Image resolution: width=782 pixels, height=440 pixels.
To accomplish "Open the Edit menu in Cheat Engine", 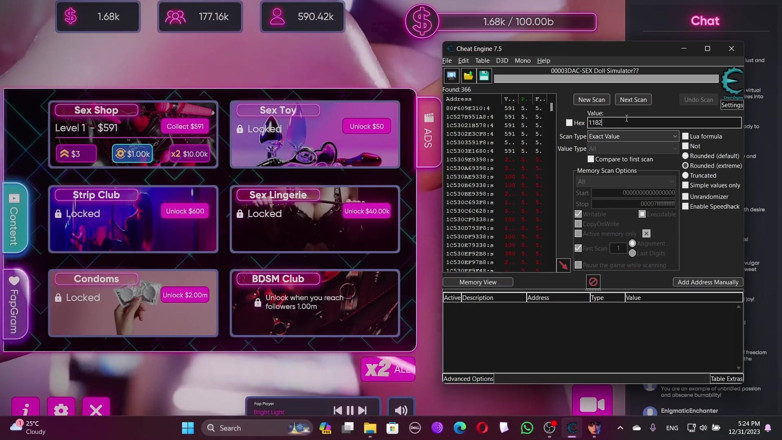I will click(x=463, y=61).
